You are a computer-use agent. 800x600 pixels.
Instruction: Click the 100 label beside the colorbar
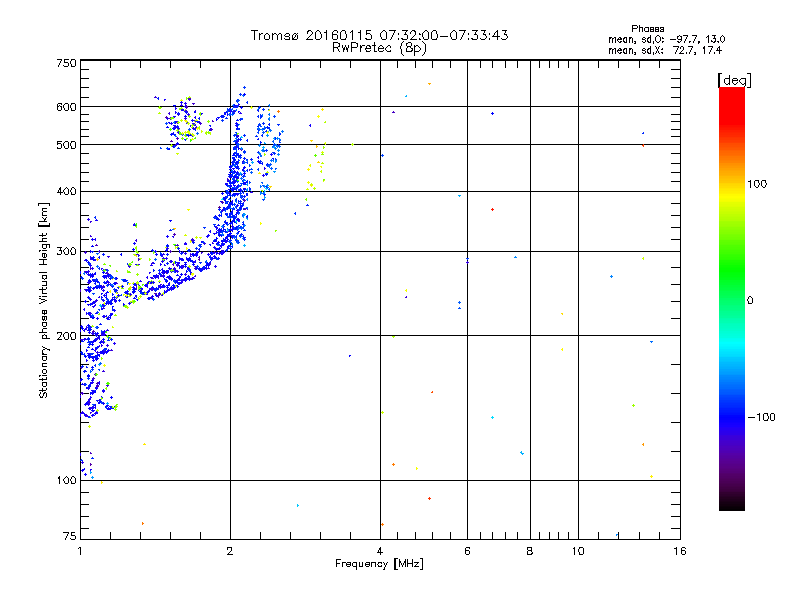[757, 184]
